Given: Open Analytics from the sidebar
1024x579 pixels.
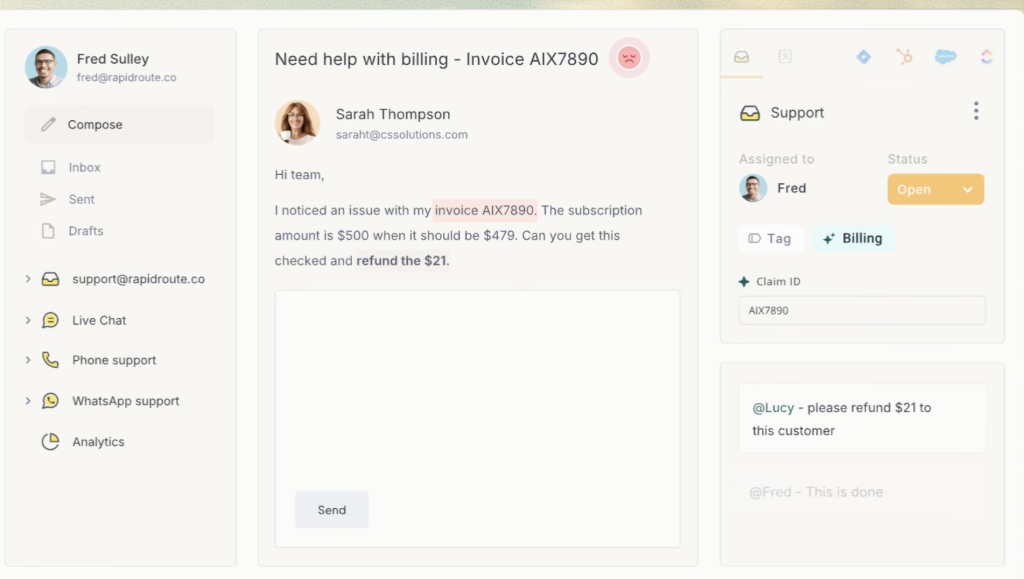Looking at the screenshot, I should (x=98, y=442).
